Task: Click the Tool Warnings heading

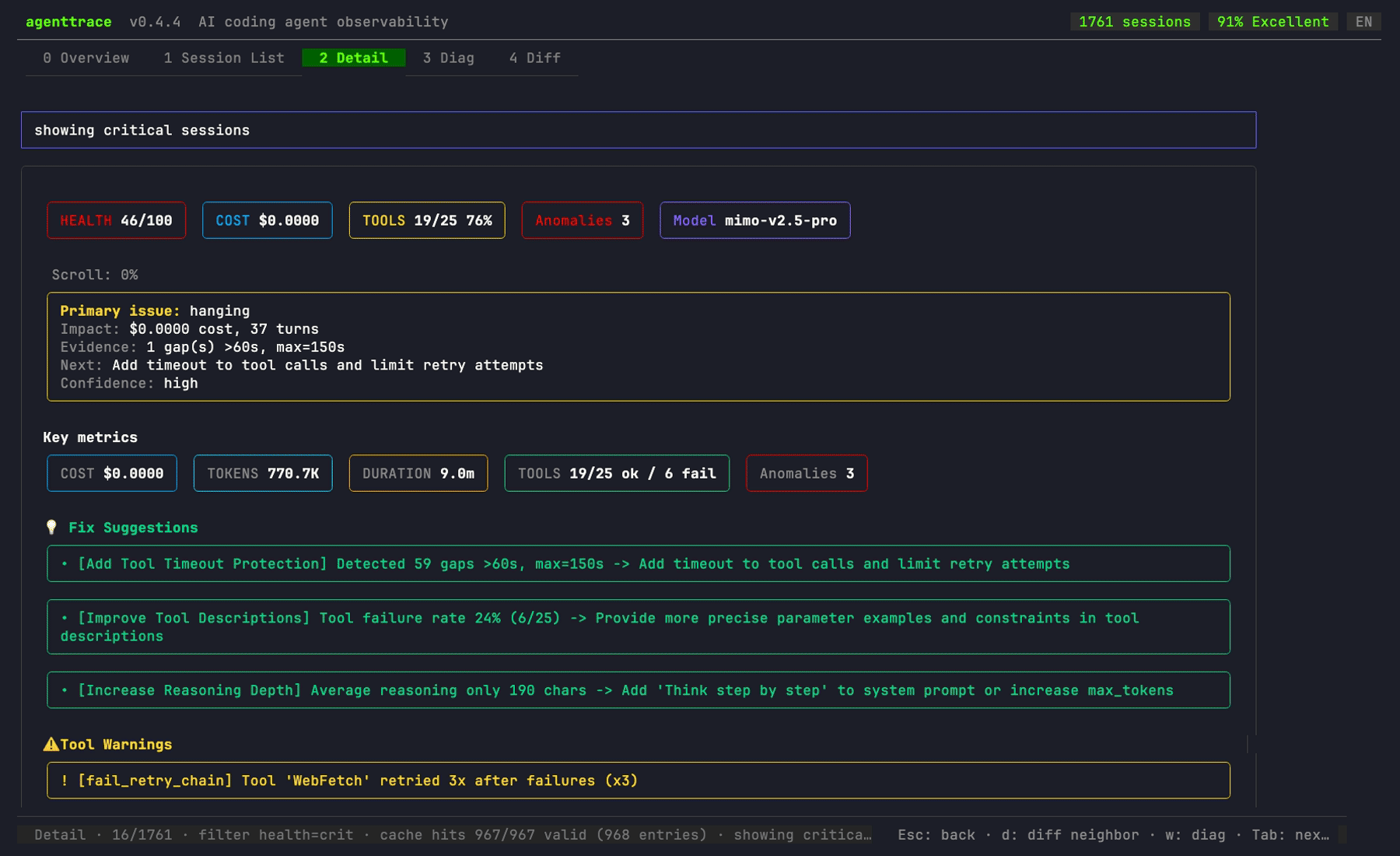Action: click(x=116, y=745)
